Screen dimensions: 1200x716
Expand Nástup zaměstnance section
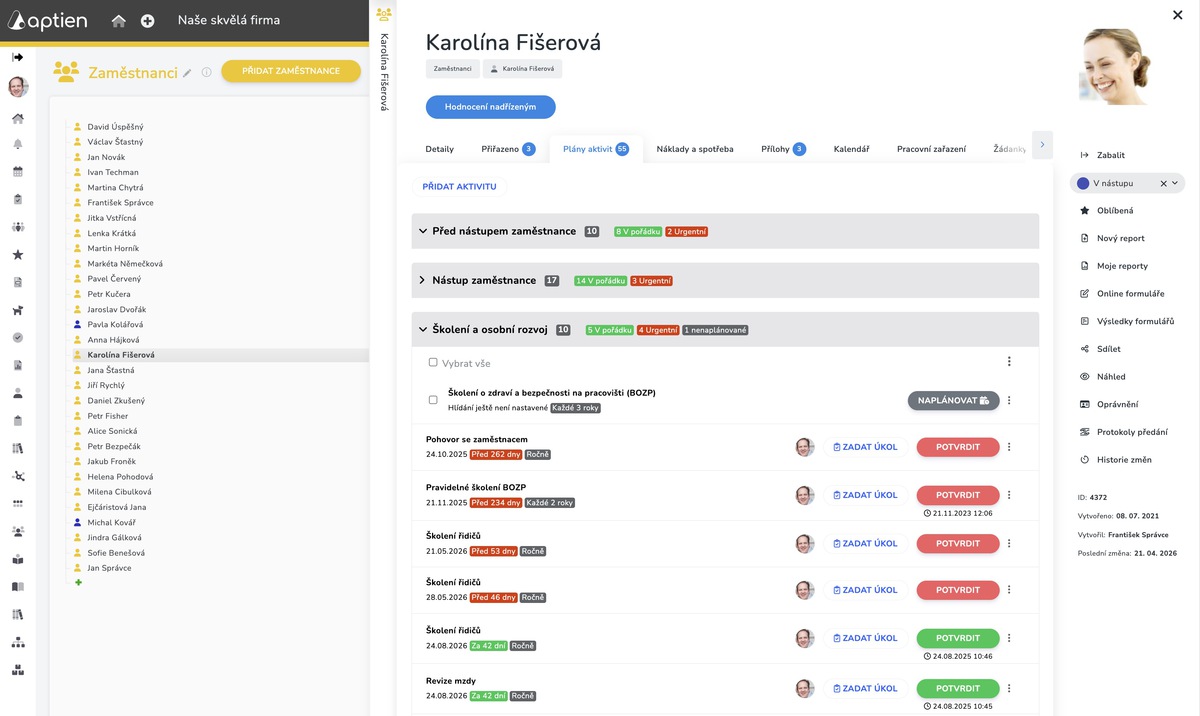click(x=725, y=281)
